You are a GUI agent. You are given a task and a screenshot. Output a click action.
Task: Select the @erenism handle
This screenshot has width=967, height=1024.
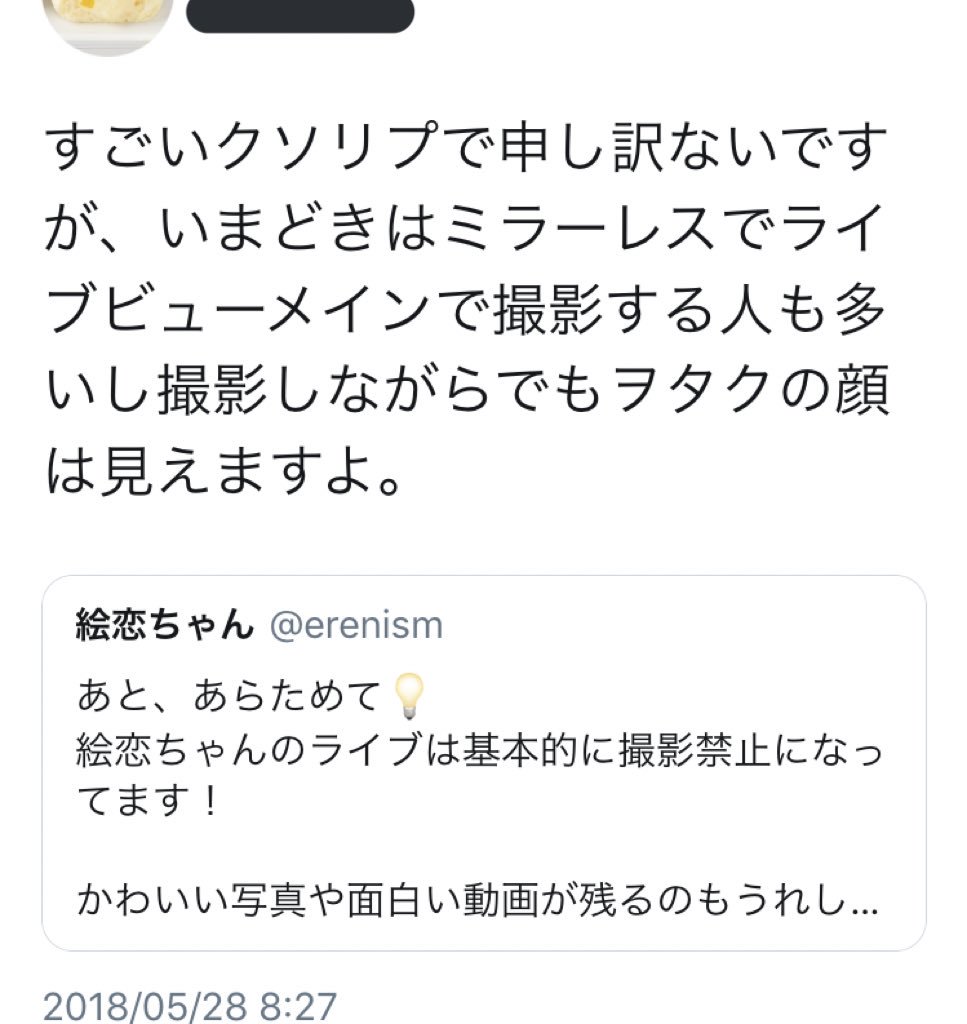[356, 625]
